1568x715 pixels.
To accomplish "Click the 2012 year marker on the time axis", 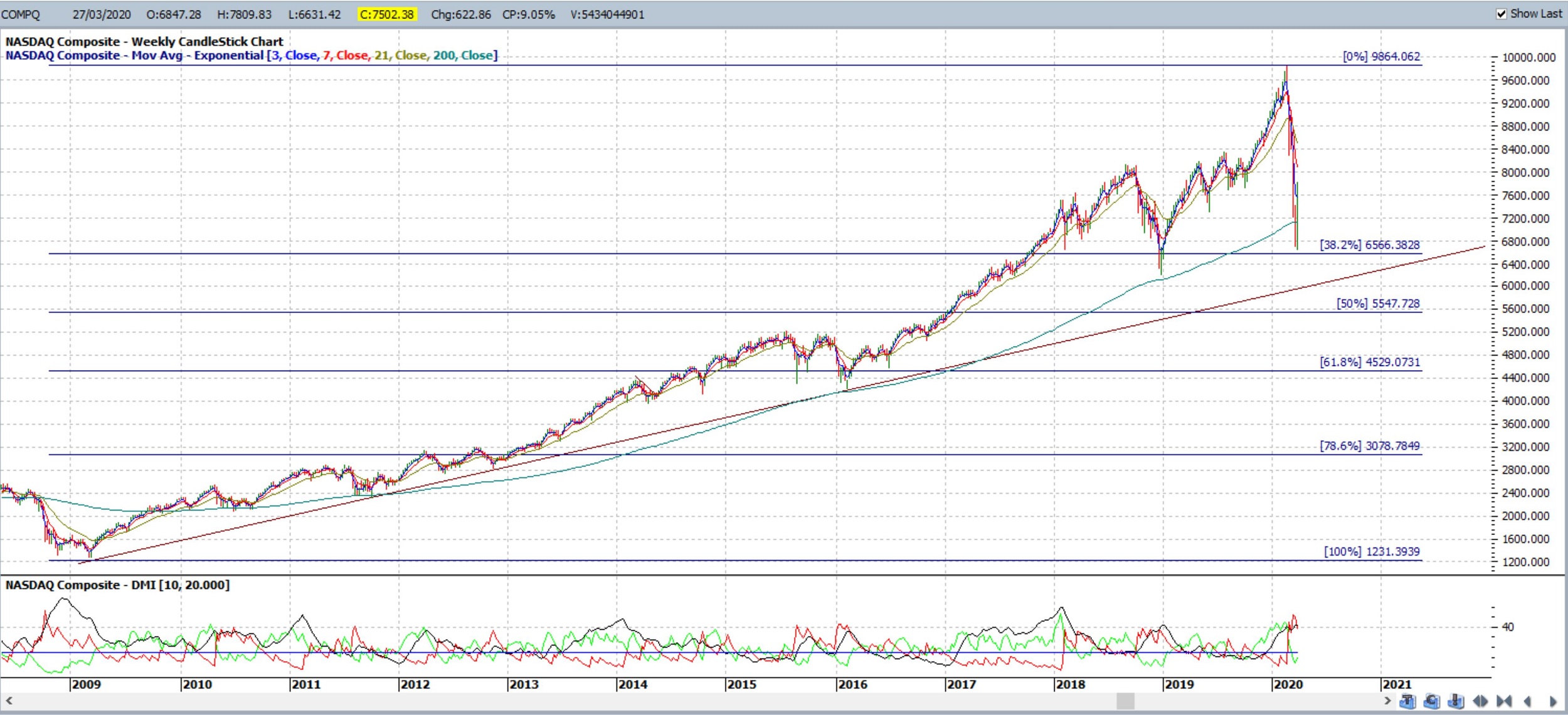I will [415, 684].
